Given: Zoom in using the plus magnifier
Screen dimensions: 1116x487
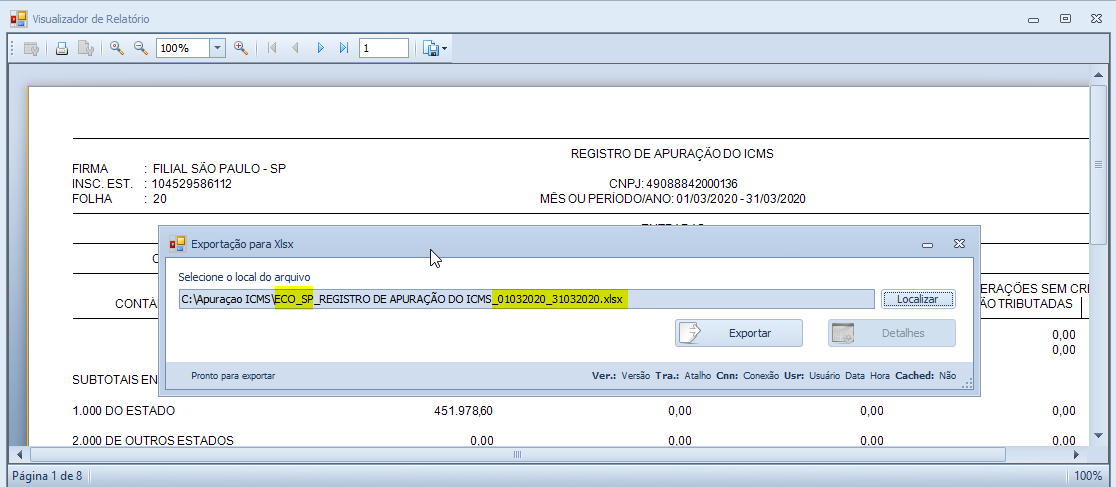Looking at the screenshot, I should tap(240, 48).
